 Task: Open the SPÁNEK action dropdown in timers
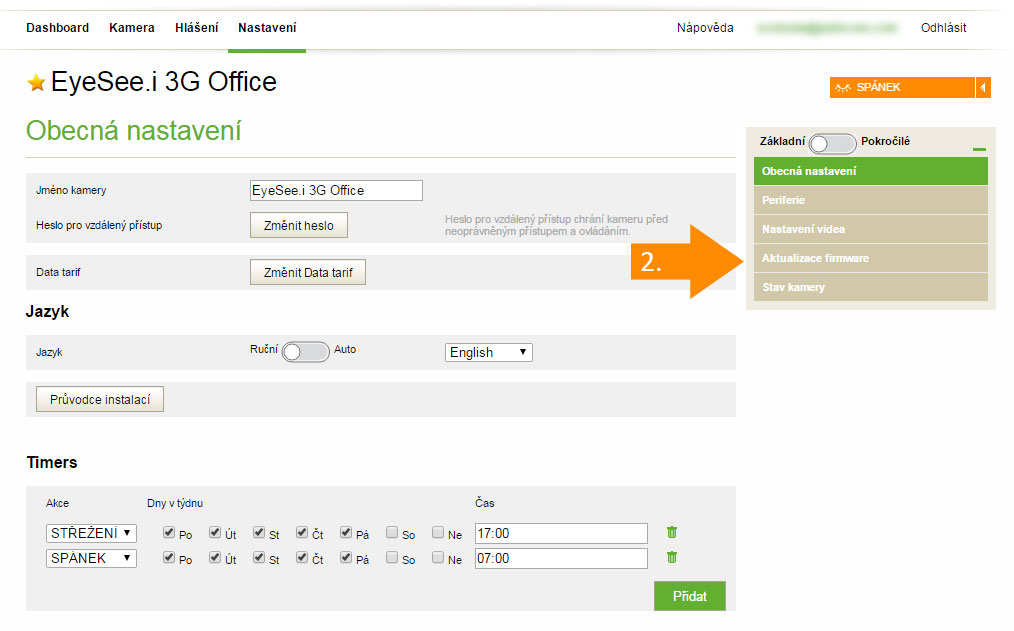(91, 558)
